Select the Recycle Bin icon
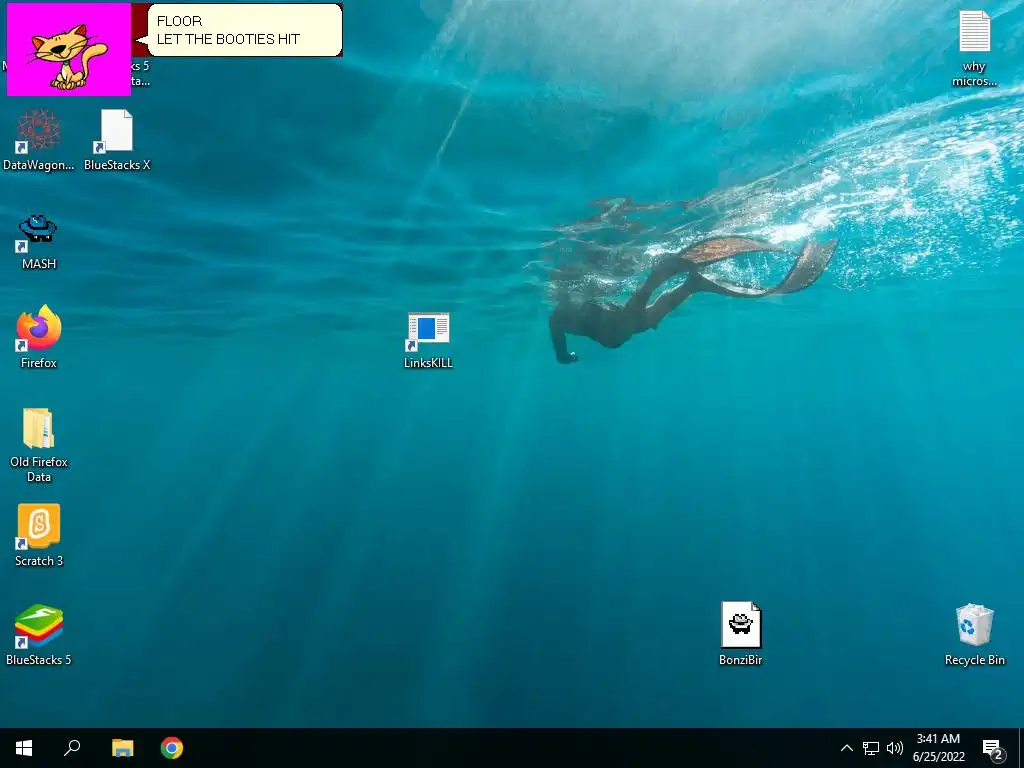The image size is (1024, 768). coord(974,635)
